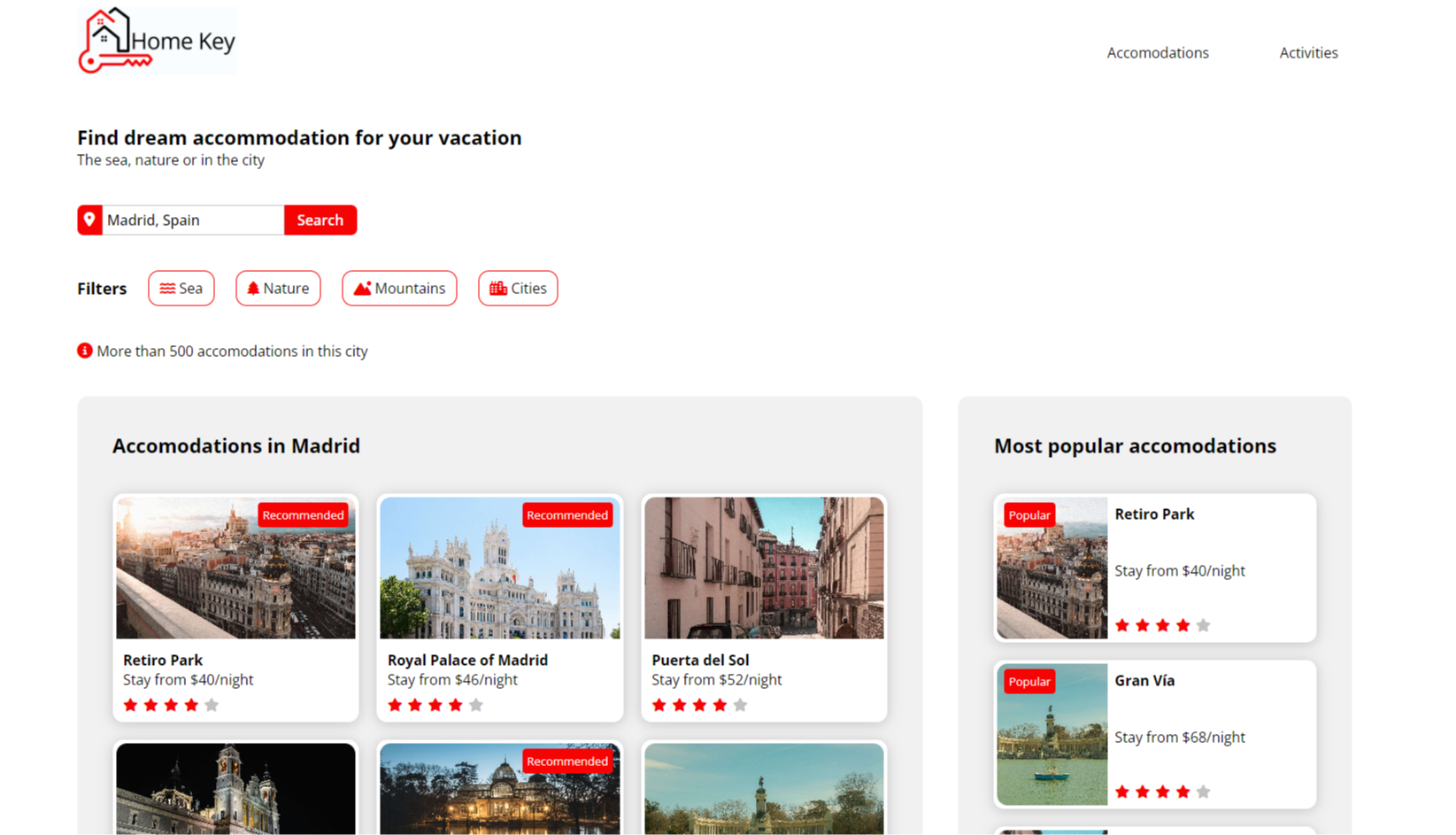
Task: Click the "Stay from $46/night" price
Action: tap(452, 680)
